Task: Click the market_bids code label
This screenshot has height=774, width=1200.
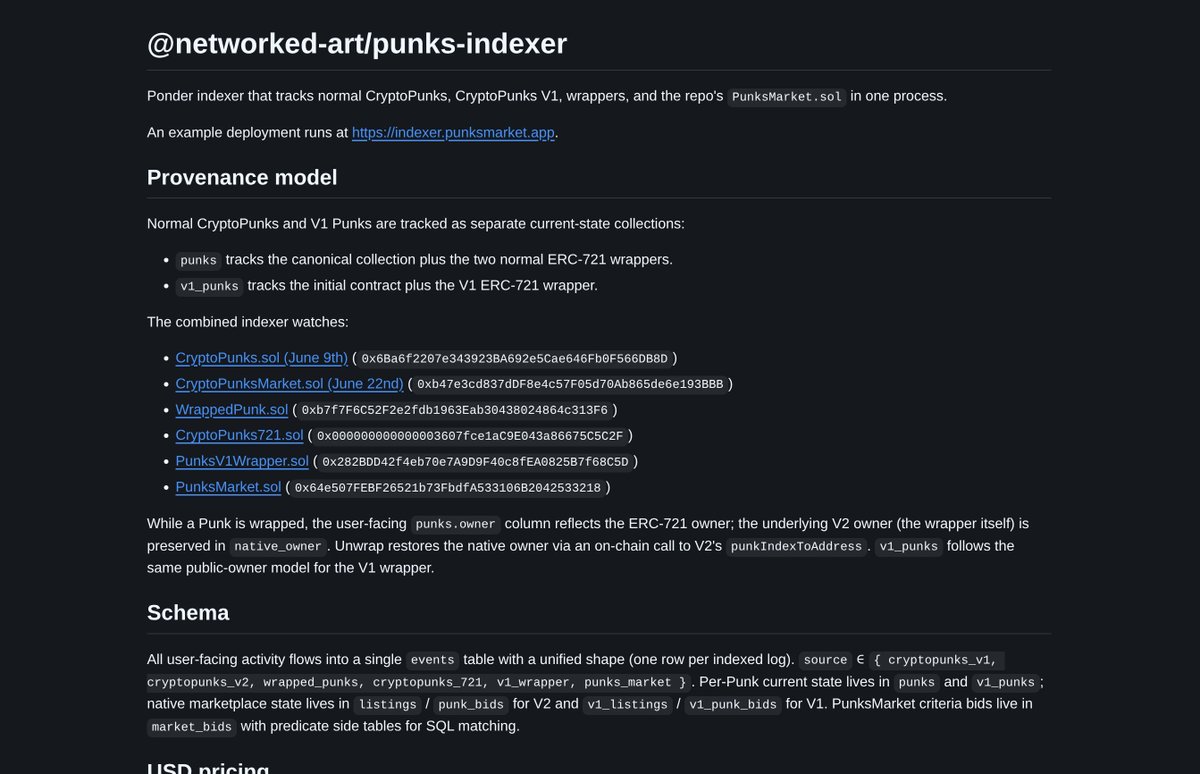Action: click(192, 727)
